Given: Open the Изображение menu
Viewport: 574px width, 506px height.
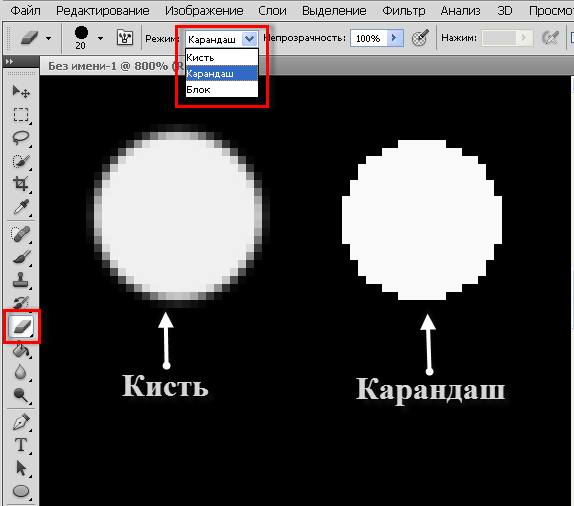Looking at the screenshot, I should [x=204, y=11].
